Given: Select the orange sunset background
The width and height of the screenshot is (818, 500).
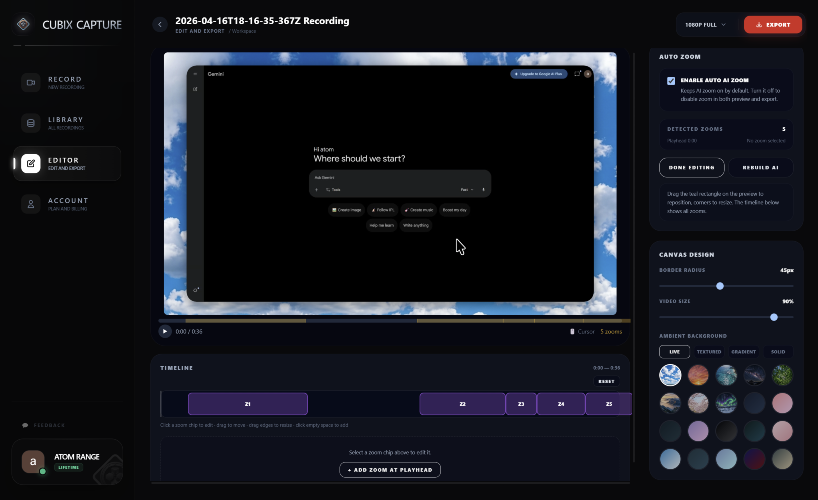Looking at the screenshot, I should [x=698, y=375].
